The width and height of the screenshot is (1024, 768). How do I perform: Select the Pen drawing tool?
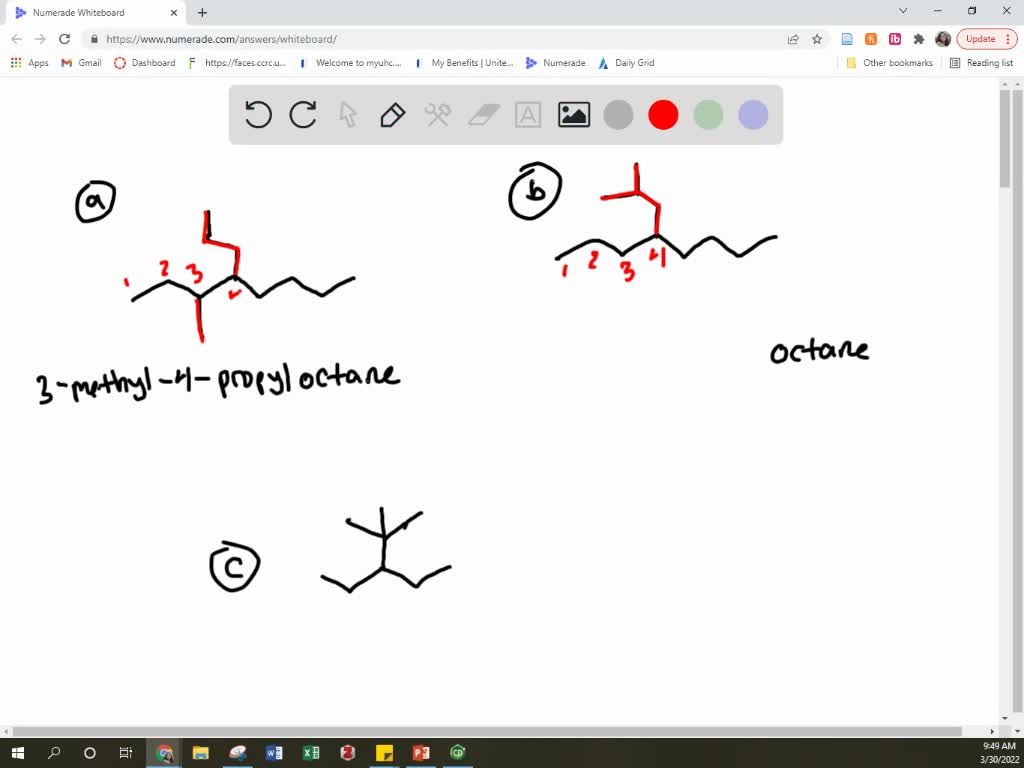[x=392, y=114]
